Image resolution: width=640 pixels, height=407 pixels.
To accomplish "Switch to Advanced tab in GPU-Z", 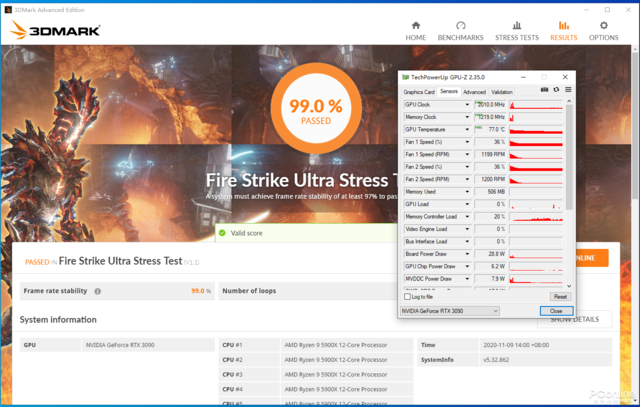I will pos(474,92).
